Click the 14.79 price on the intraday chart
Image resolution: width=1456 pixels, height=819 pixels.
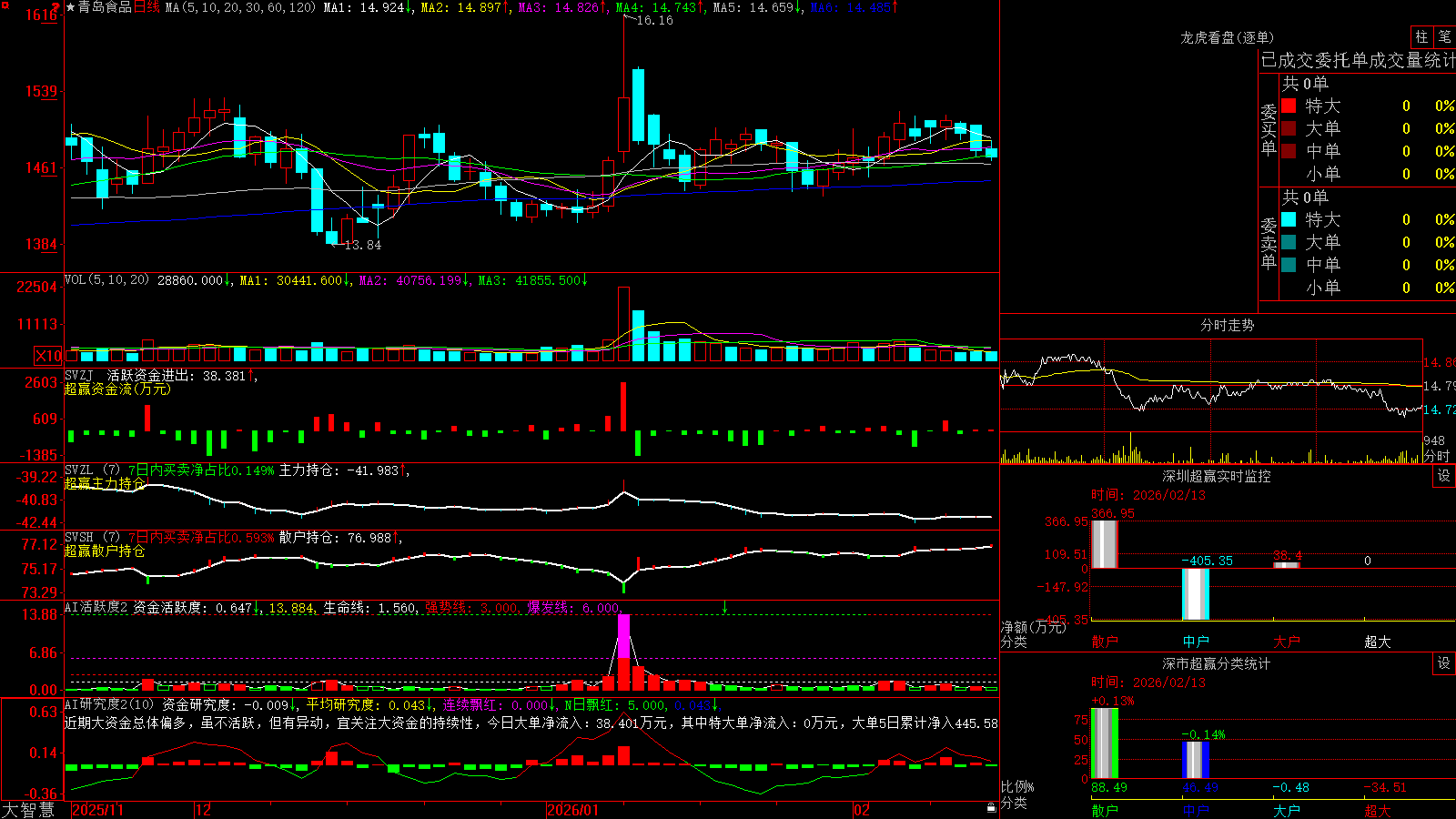tap(1439, 386)
